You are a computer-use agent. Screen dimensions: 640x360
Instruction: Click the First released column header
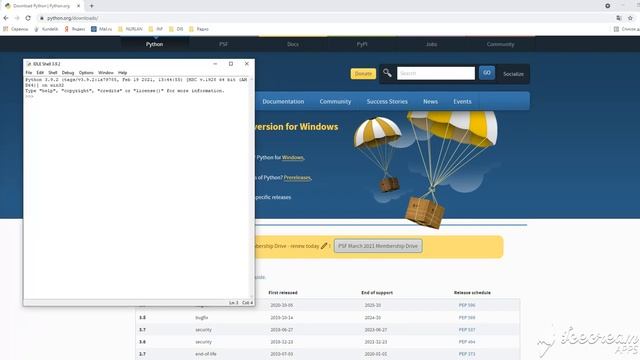283,293
